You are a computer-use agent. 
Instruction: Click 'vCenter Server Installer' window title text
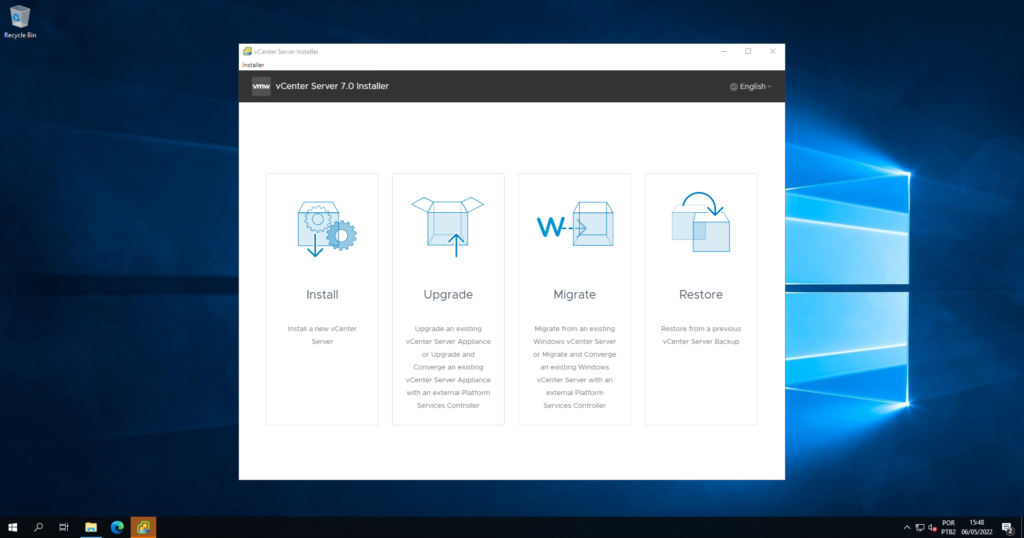tap(287, 52)
